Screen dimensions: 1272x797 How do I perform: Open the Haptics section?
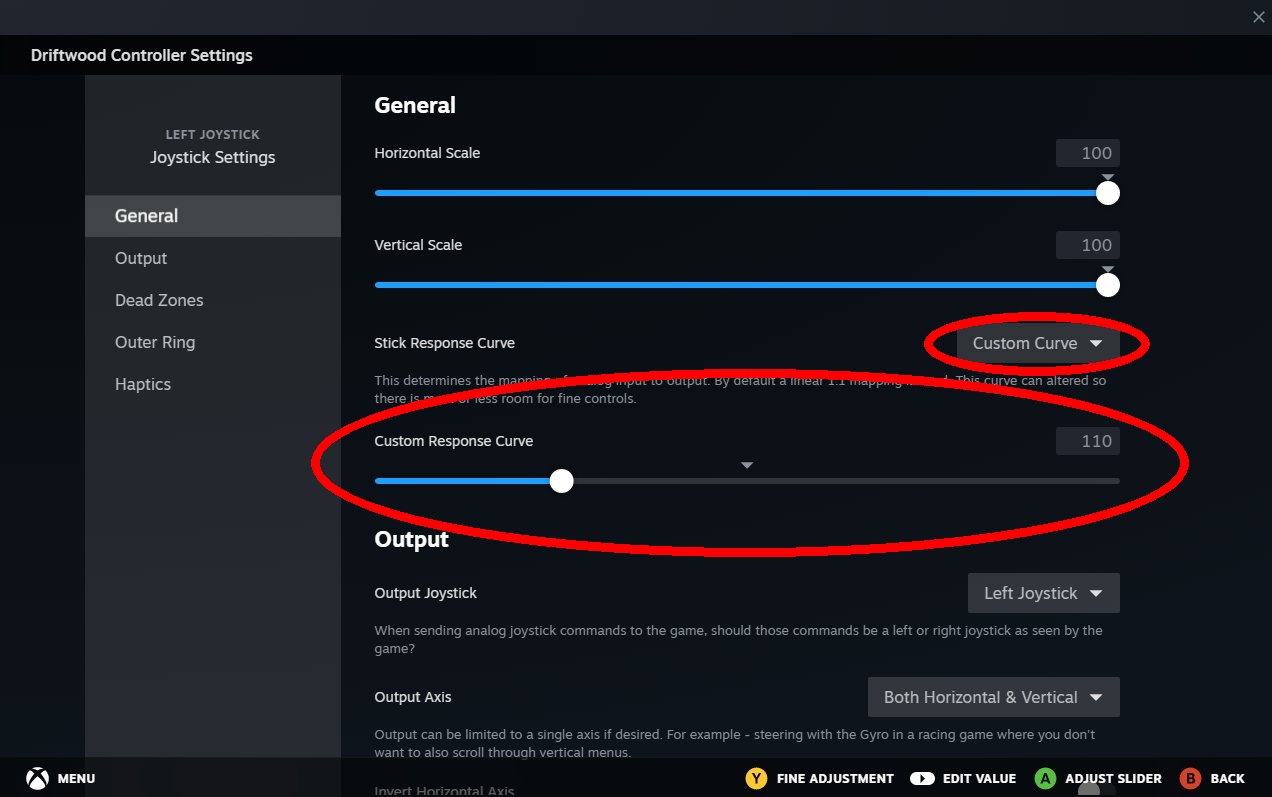pyautogui.click(x=143, y=384)
